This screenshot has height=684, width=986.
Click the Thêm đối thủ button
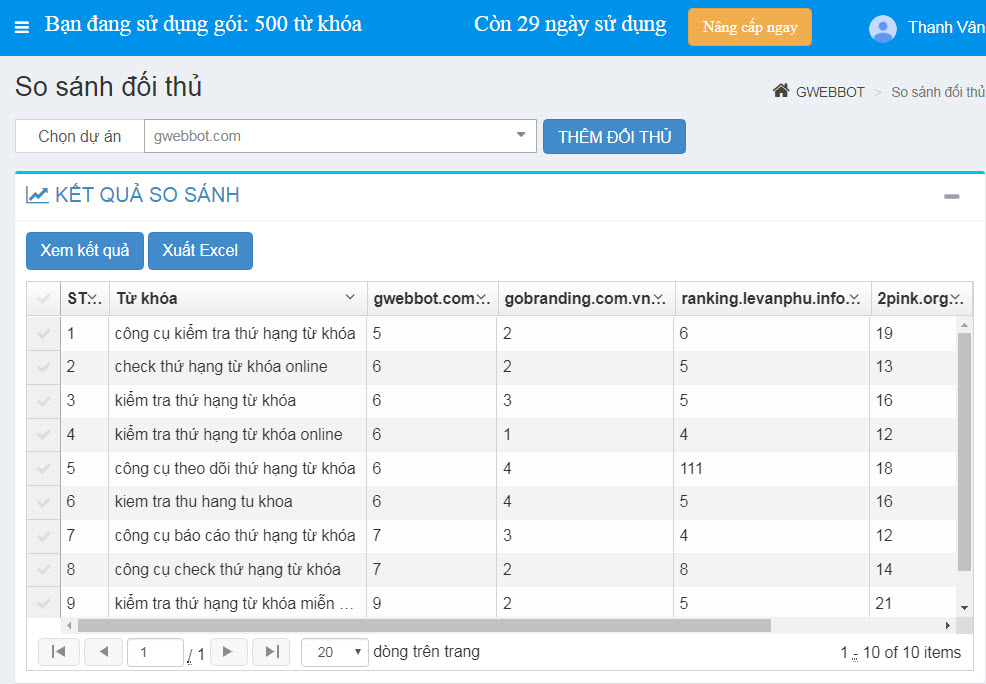(x=614, y=137)
